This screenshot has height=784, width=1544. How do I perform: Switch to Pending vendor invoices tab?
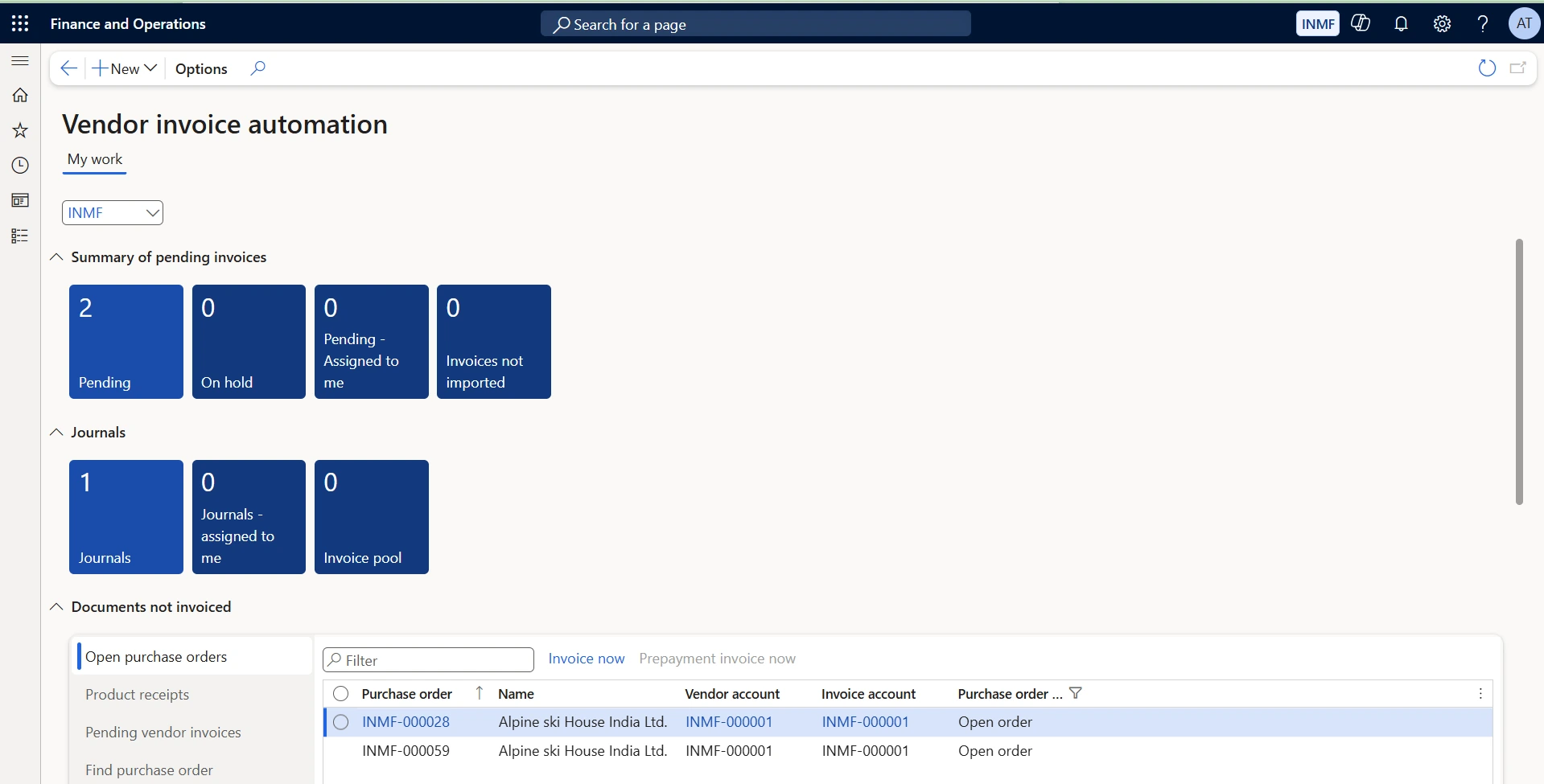(163, 733)
